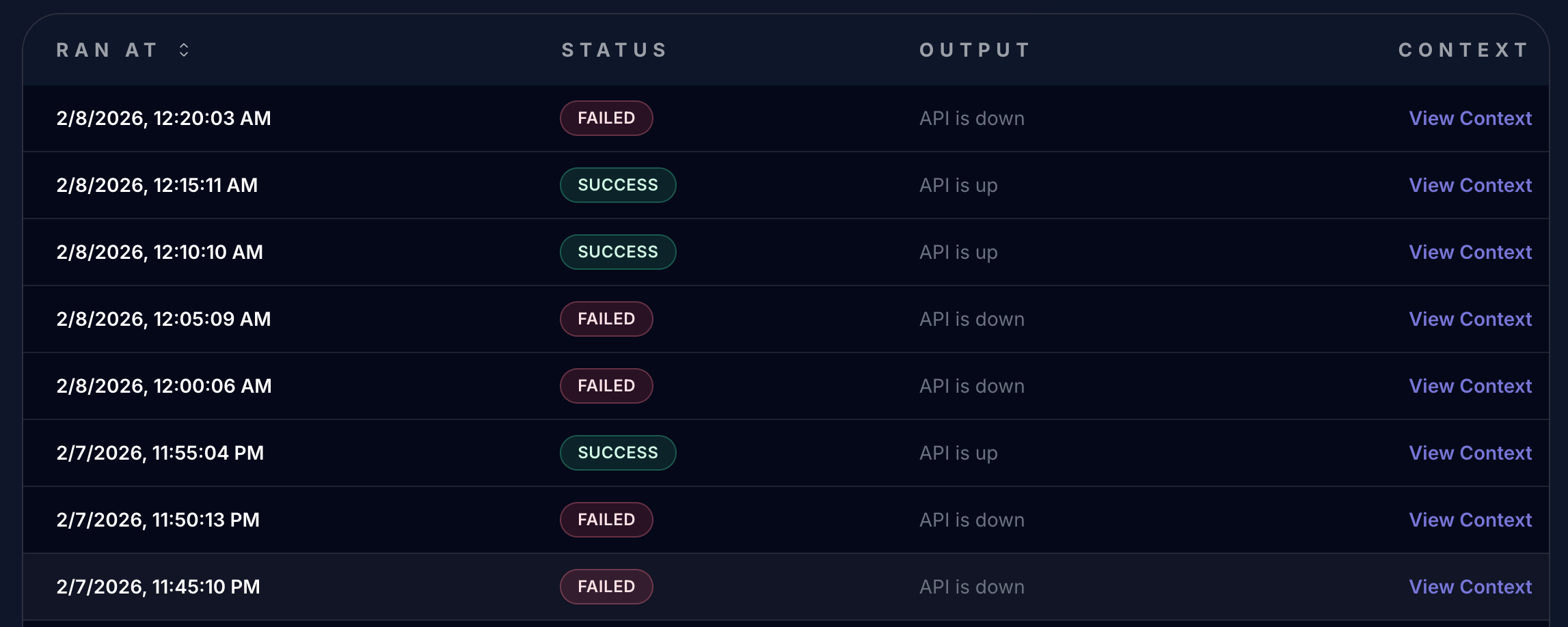Open View Context for 12:20:03 AM run
This screenshot has width=1568, height=627.
(x=1470, y=118)
